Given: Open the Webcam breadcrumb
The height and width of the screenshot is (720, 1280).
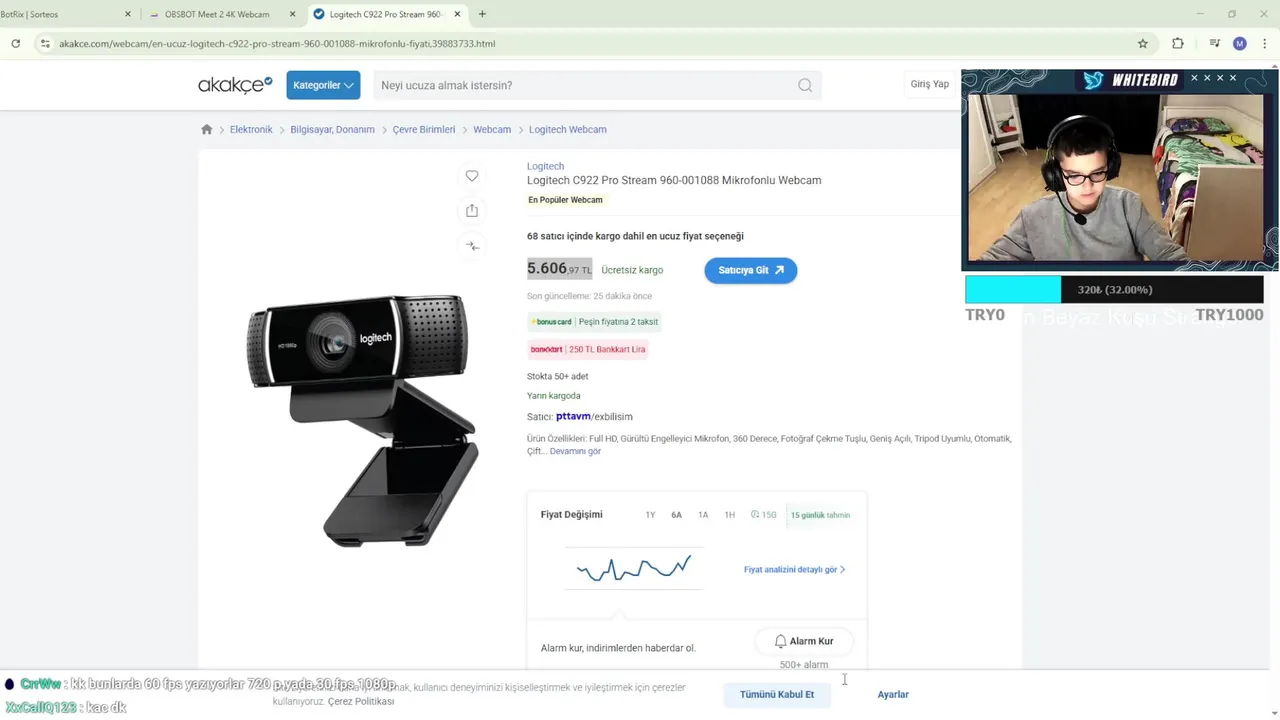Looking at the screenshot, I should [x=492, y=129].
